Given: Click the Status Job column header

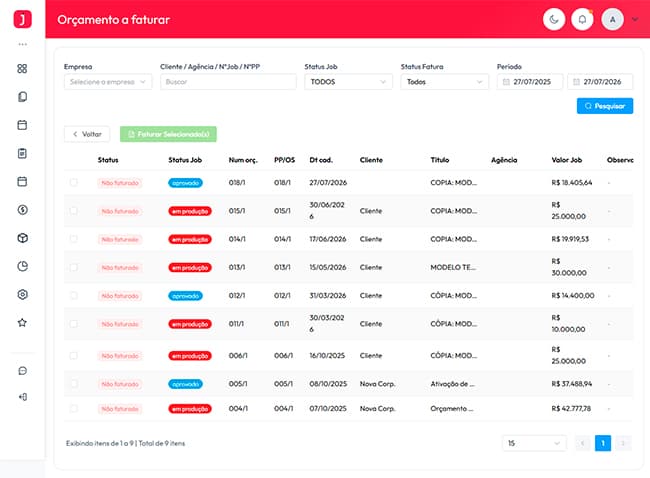Looking at the screenshot, I should point(185,160).
